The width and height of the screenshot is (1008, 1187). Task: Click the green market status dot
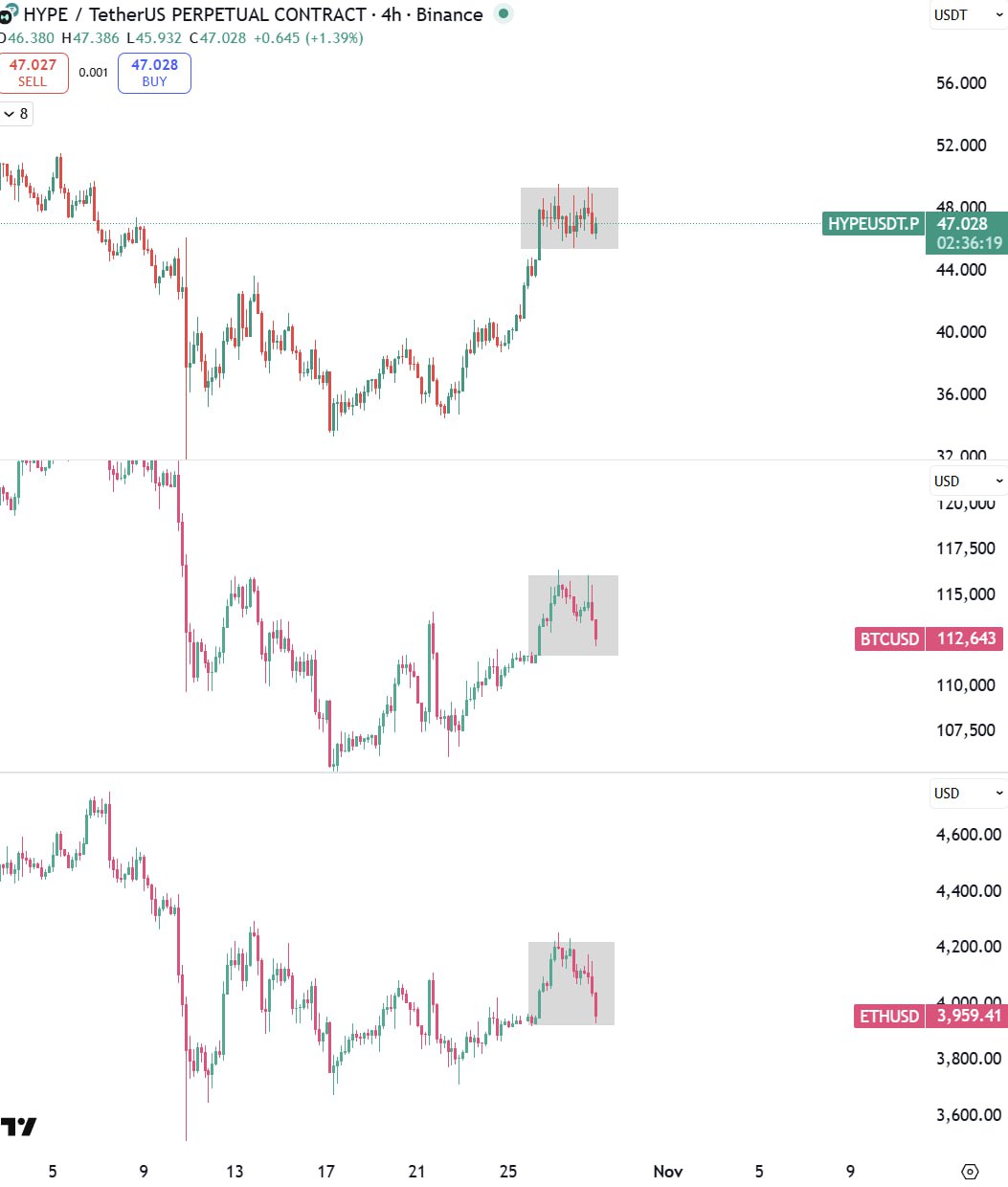coord(504,13)
